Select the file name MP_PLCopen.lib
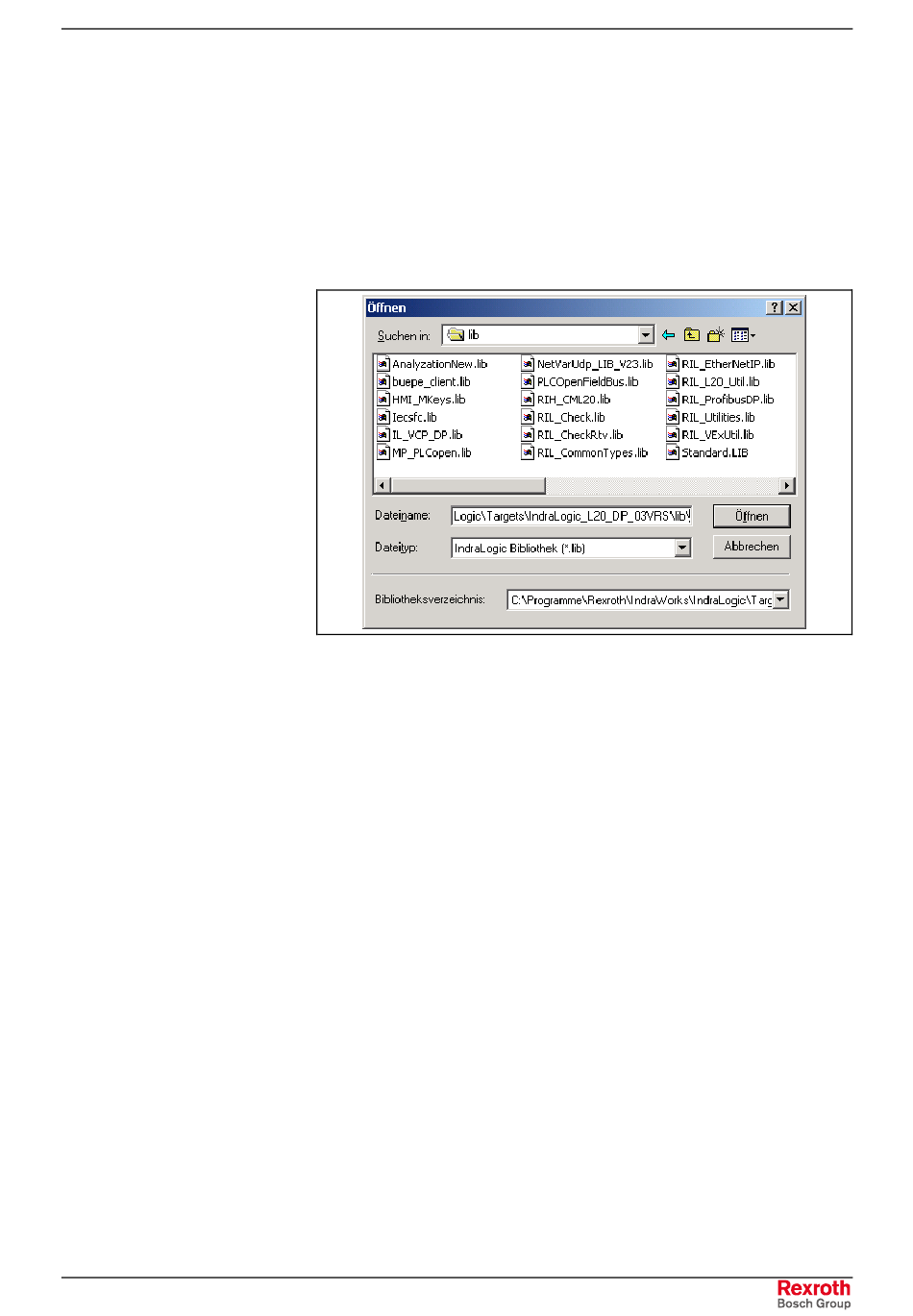This screenshot has width=913, height=1316. click(432, 452)
